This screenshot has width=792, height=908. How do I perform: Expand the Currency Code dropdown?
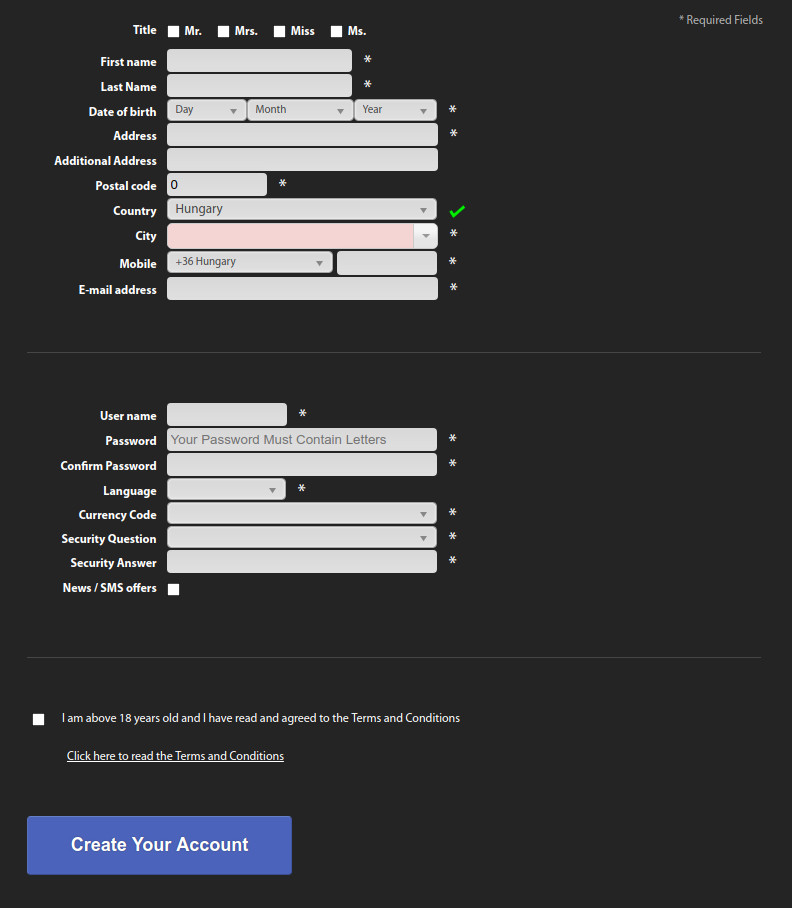click(302, 513)
